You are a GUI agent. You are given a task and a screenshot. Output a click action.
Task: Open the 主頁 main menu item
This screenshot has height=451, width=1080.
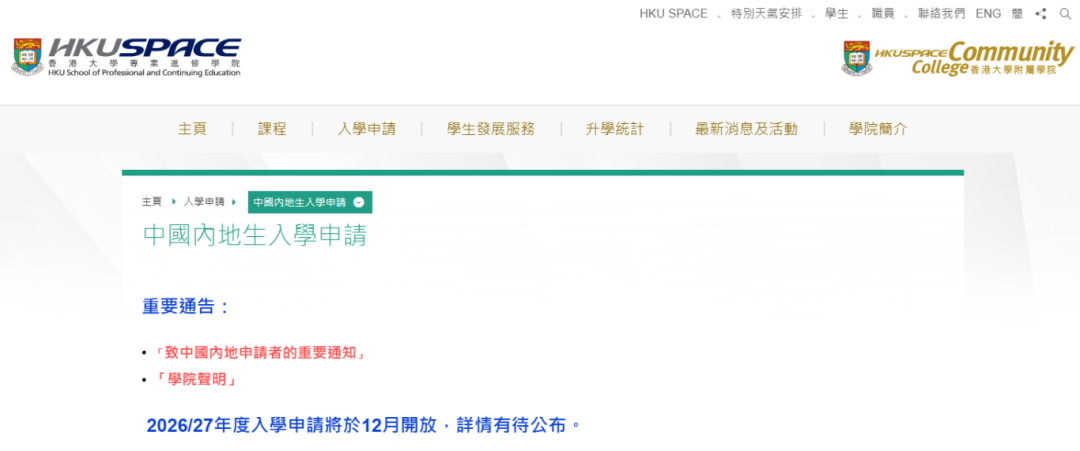click(192, 129)
